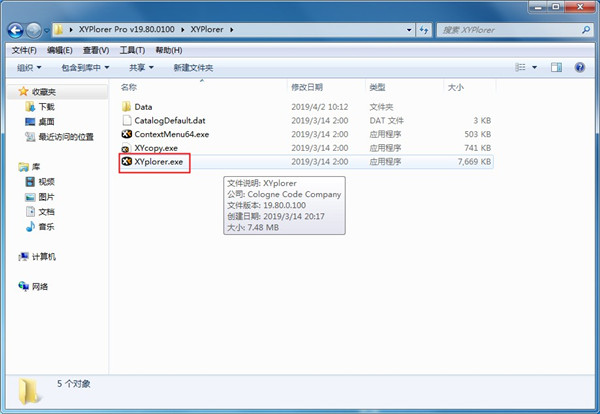This screenshot has height=414, width=600.
Task: Open the 编辑(E) menu
Action: click(60, 51)
